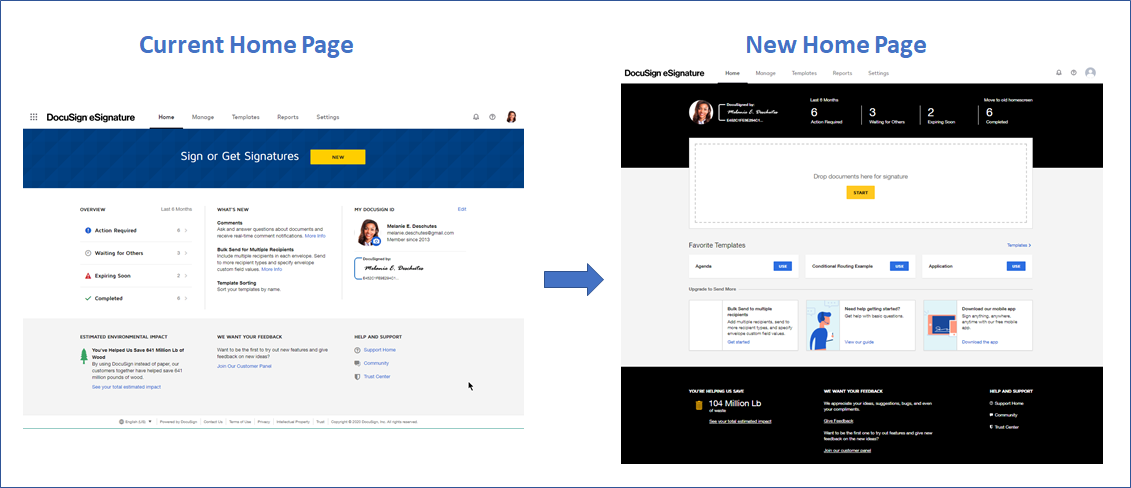Click See your total estimated impact on Current Home Page
1131x488 pixels.
point(126,387)
